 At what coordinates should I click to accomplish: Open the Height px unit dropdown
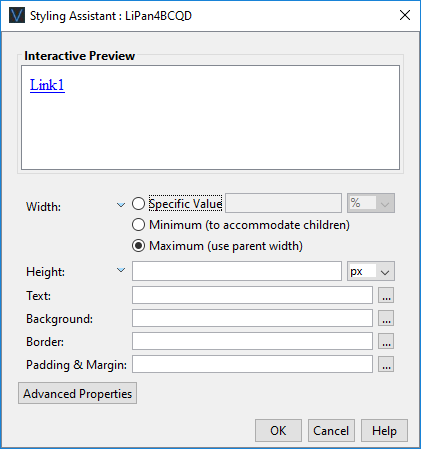371,271
